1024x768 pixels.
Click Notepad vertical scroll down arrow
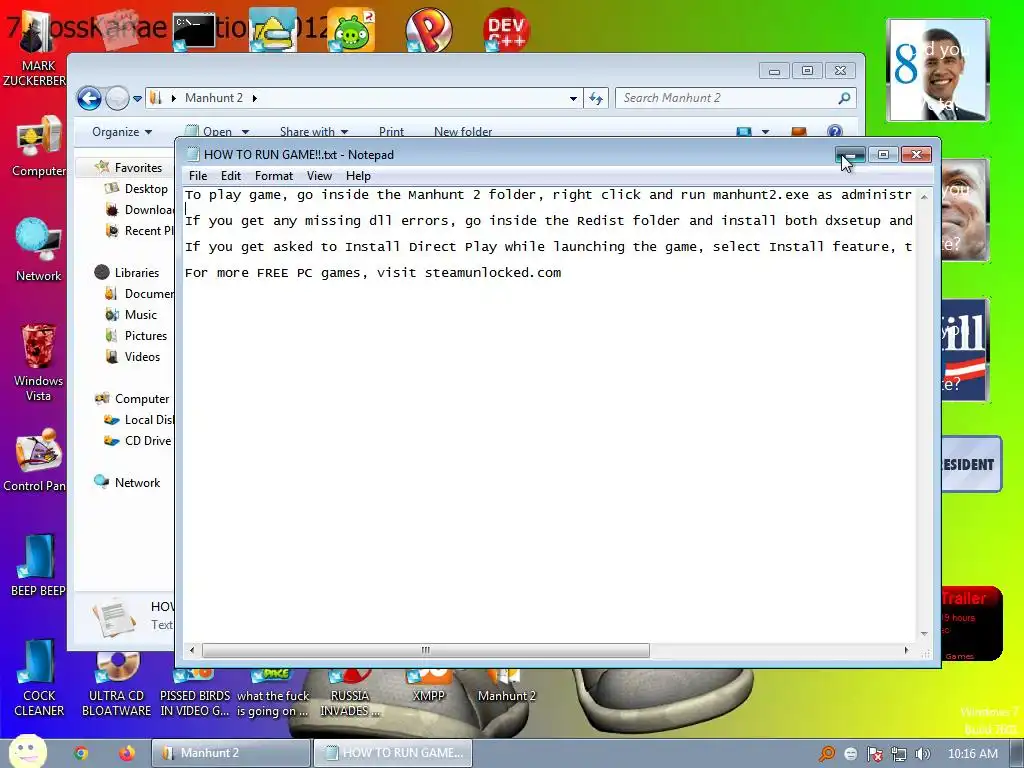[924, 633]
